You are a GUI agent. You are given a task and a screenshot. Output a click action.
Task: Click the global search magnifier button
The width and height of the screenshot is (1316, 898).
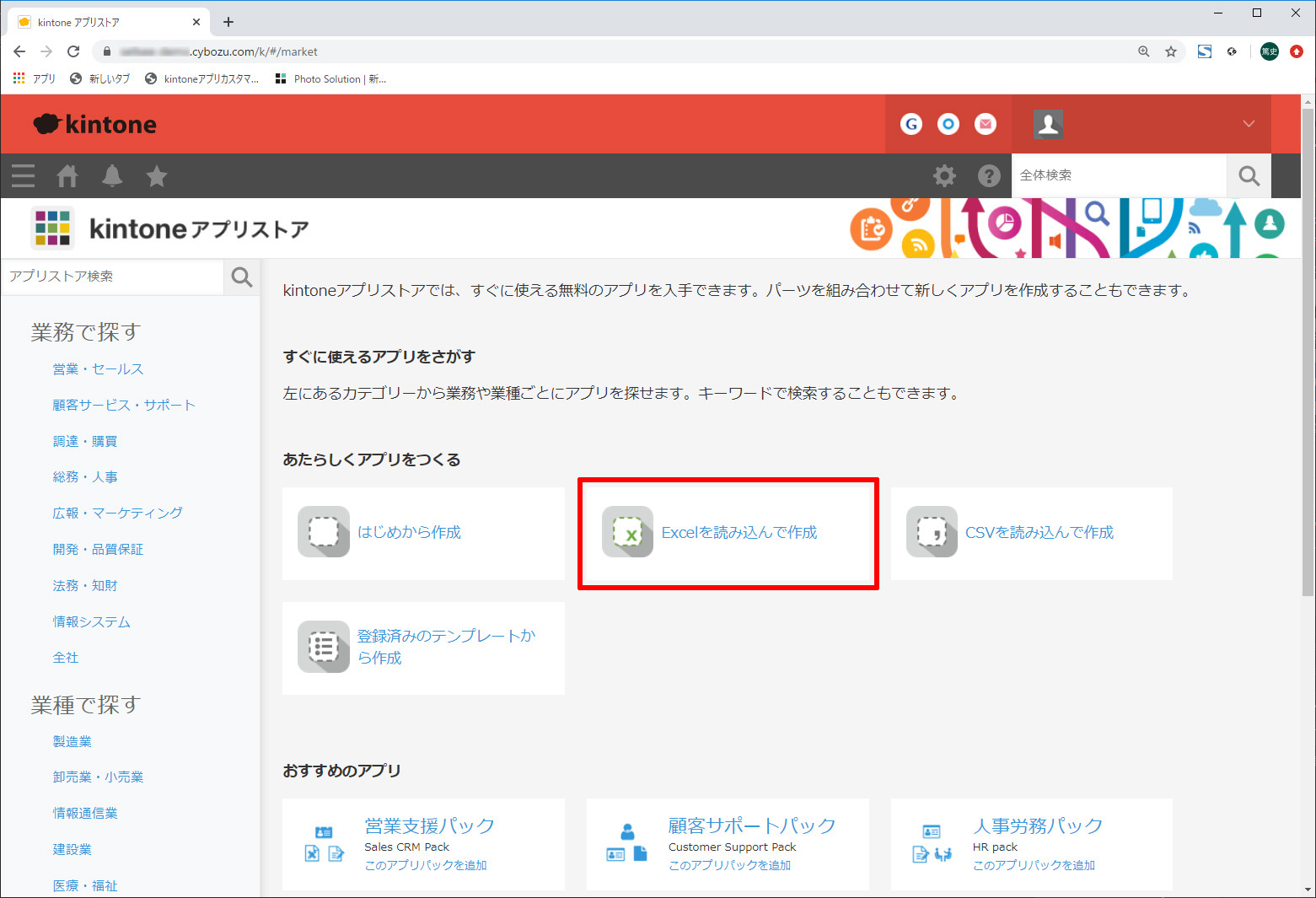point(1249,175)
